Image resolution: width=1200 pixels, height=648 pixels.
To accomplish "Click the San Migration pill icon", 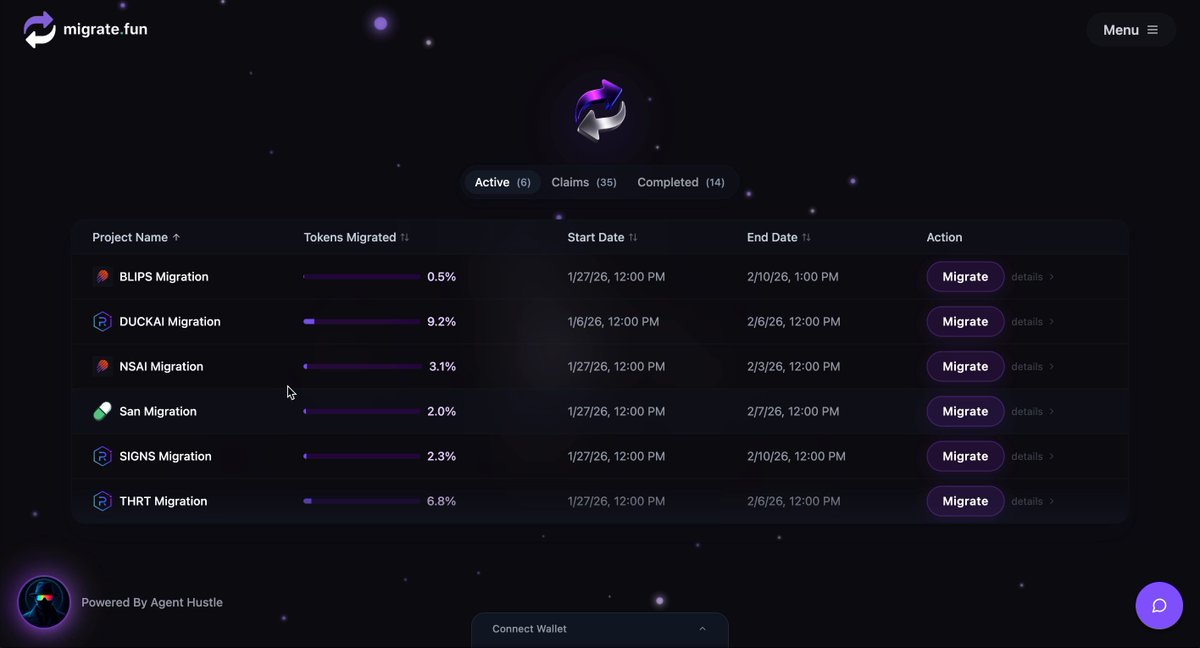I will click(x=102, y=411).
